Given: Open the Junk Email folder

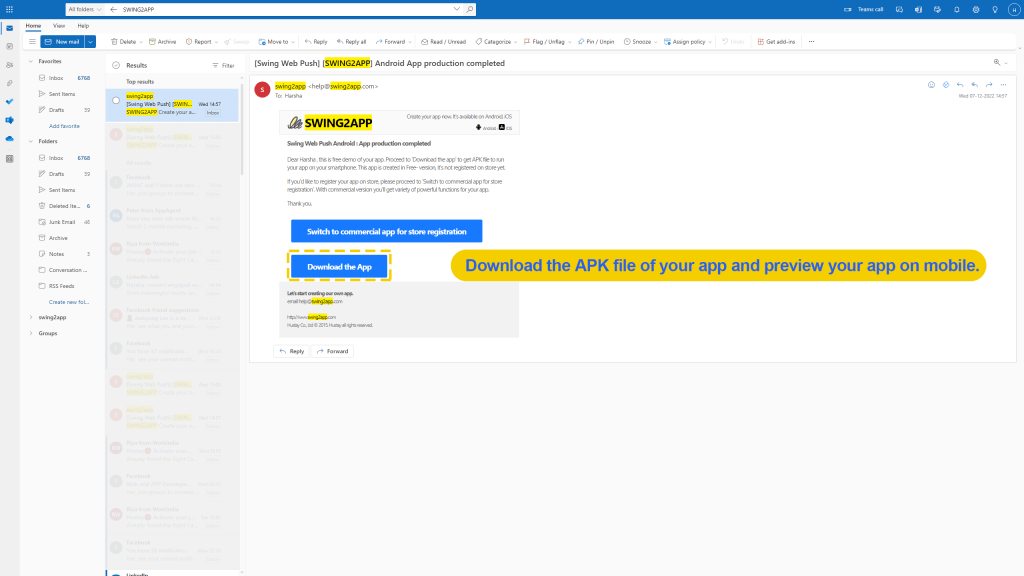Looking at the screenshot, I should 64,222.
